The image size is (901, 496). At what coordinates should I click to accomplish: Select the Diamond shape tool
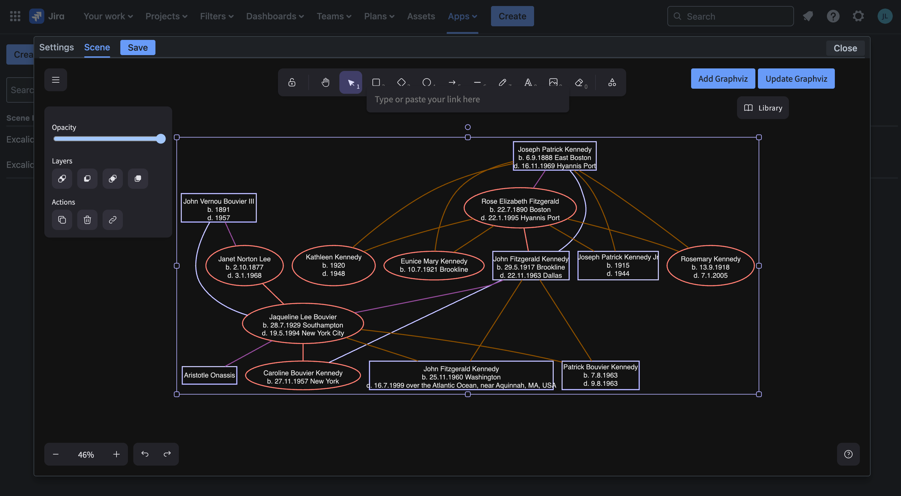point(401,83)
